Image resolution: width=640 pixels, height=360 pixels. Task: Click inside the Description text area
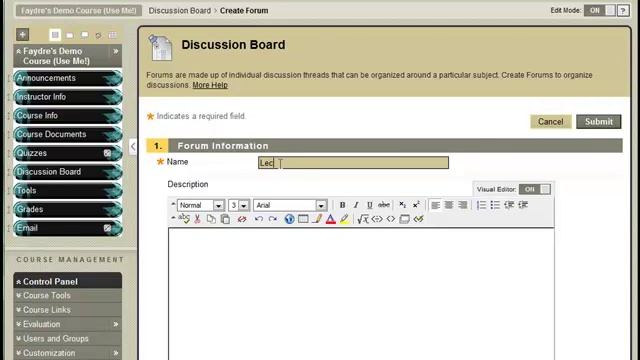[x=361, y=294]
